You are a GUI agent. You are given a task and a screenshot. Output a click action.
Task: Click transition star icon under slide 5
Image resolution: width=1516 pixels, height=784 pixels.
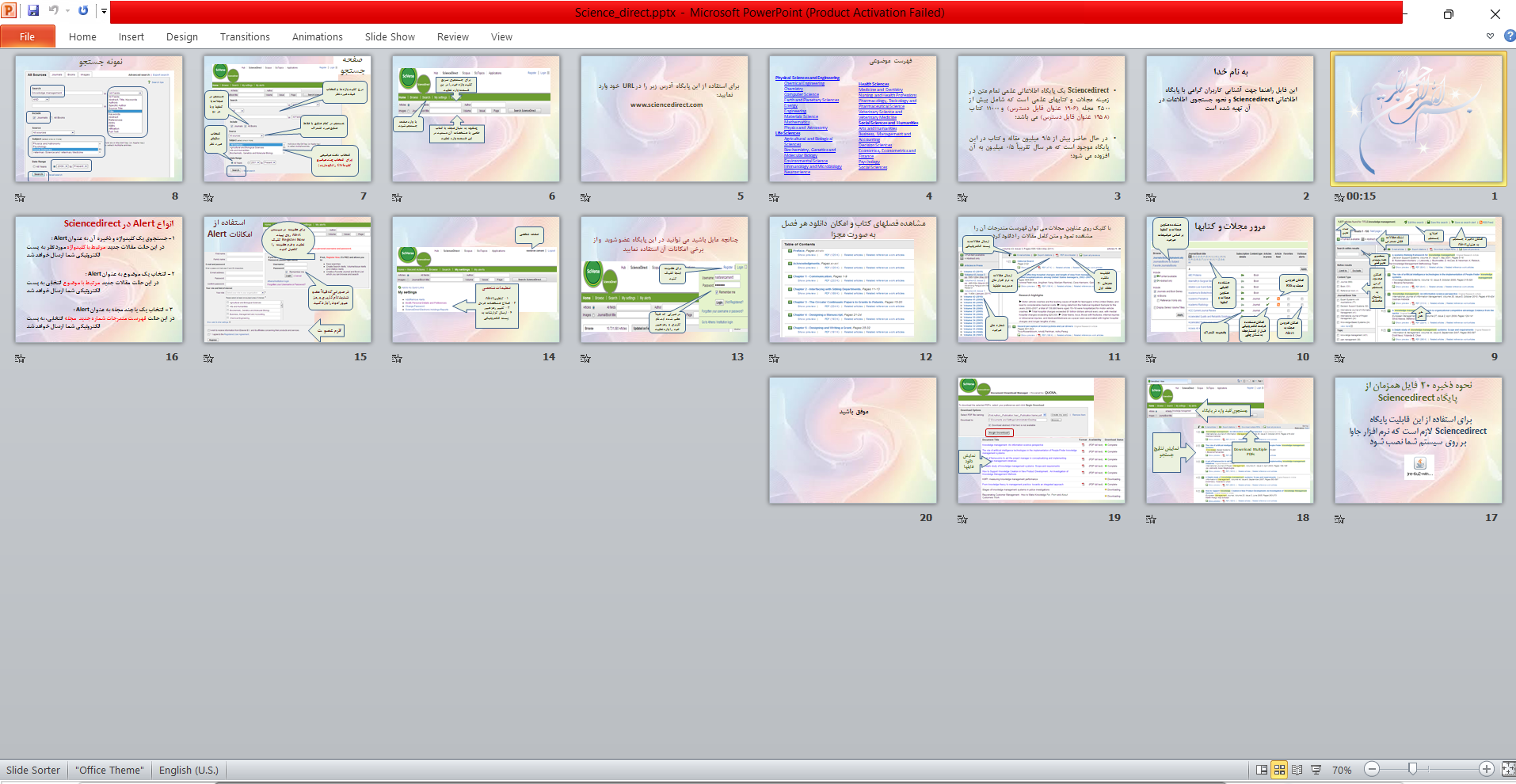[x=585, y=197]
